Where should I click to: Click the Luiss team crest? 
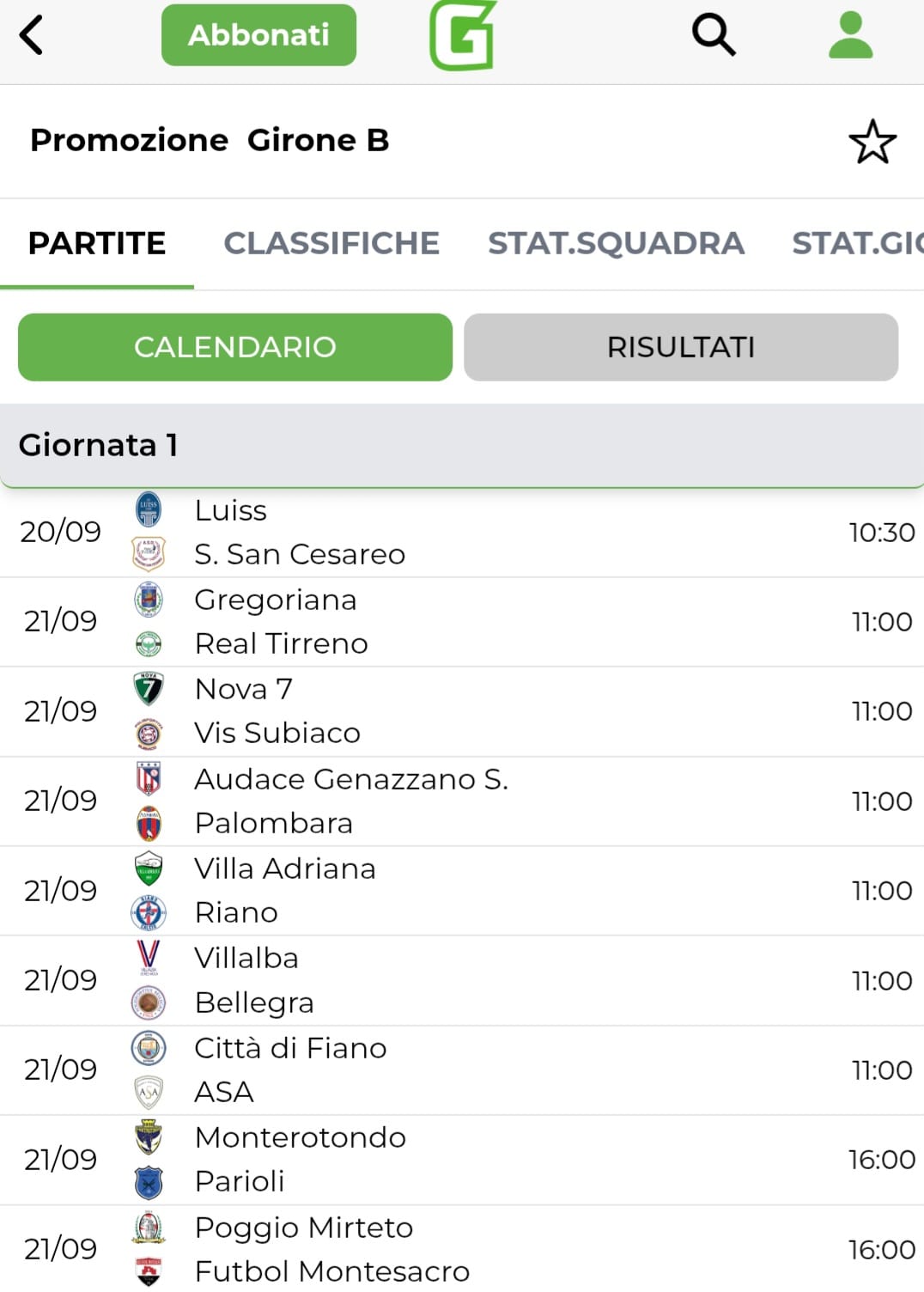point(149,509)
